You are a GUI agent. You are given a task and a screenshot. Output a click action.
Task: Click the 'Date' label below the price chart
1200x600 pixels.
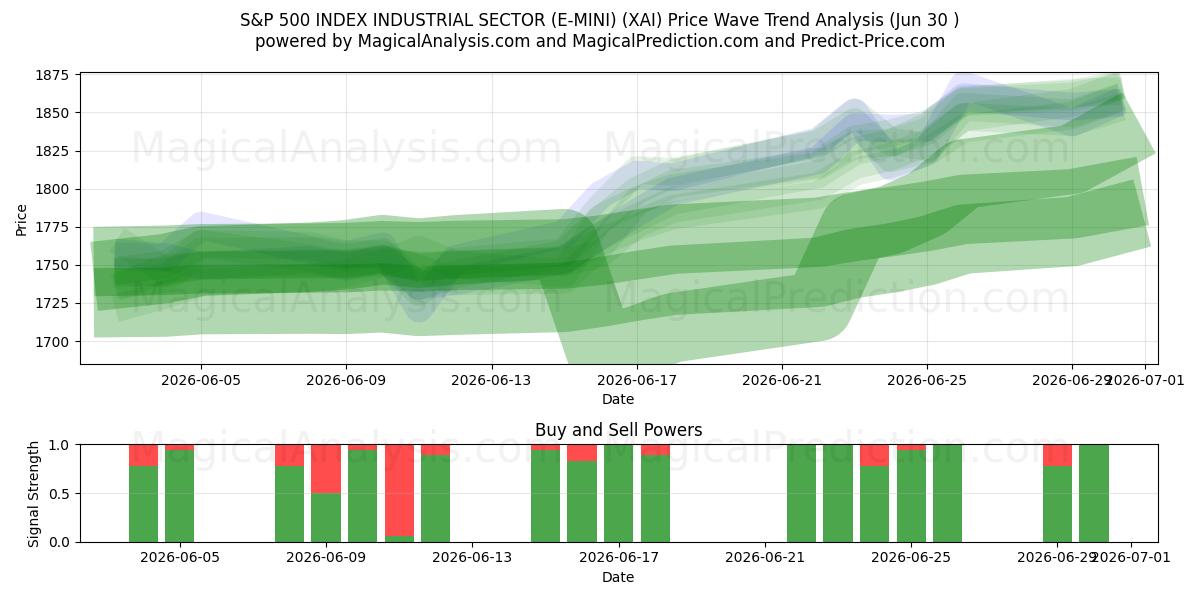[618, 399]
